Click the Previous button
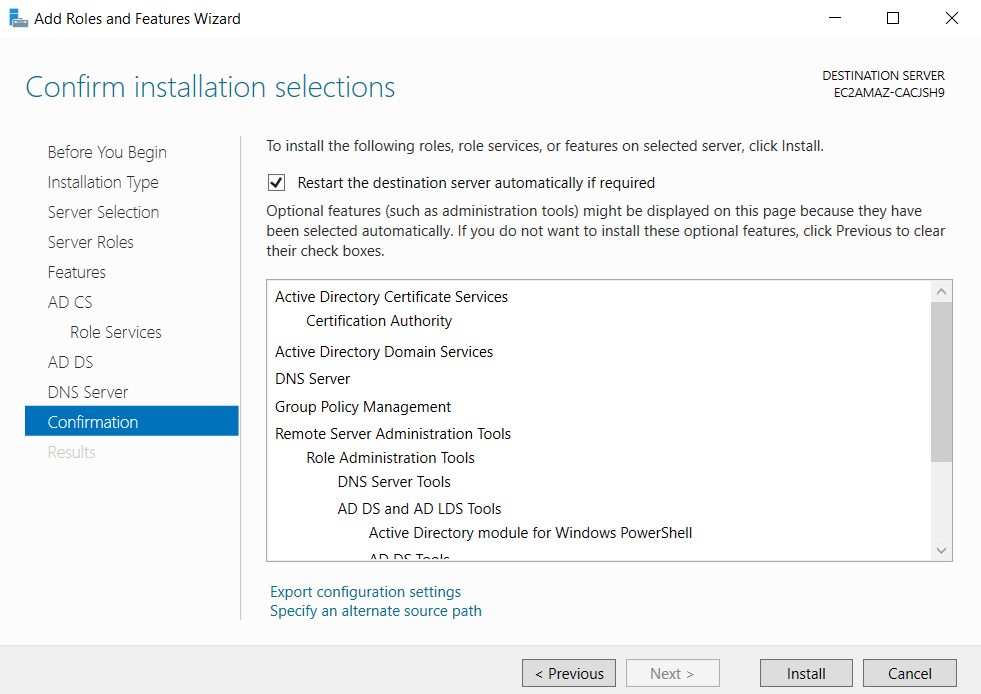 coord(569,673)
